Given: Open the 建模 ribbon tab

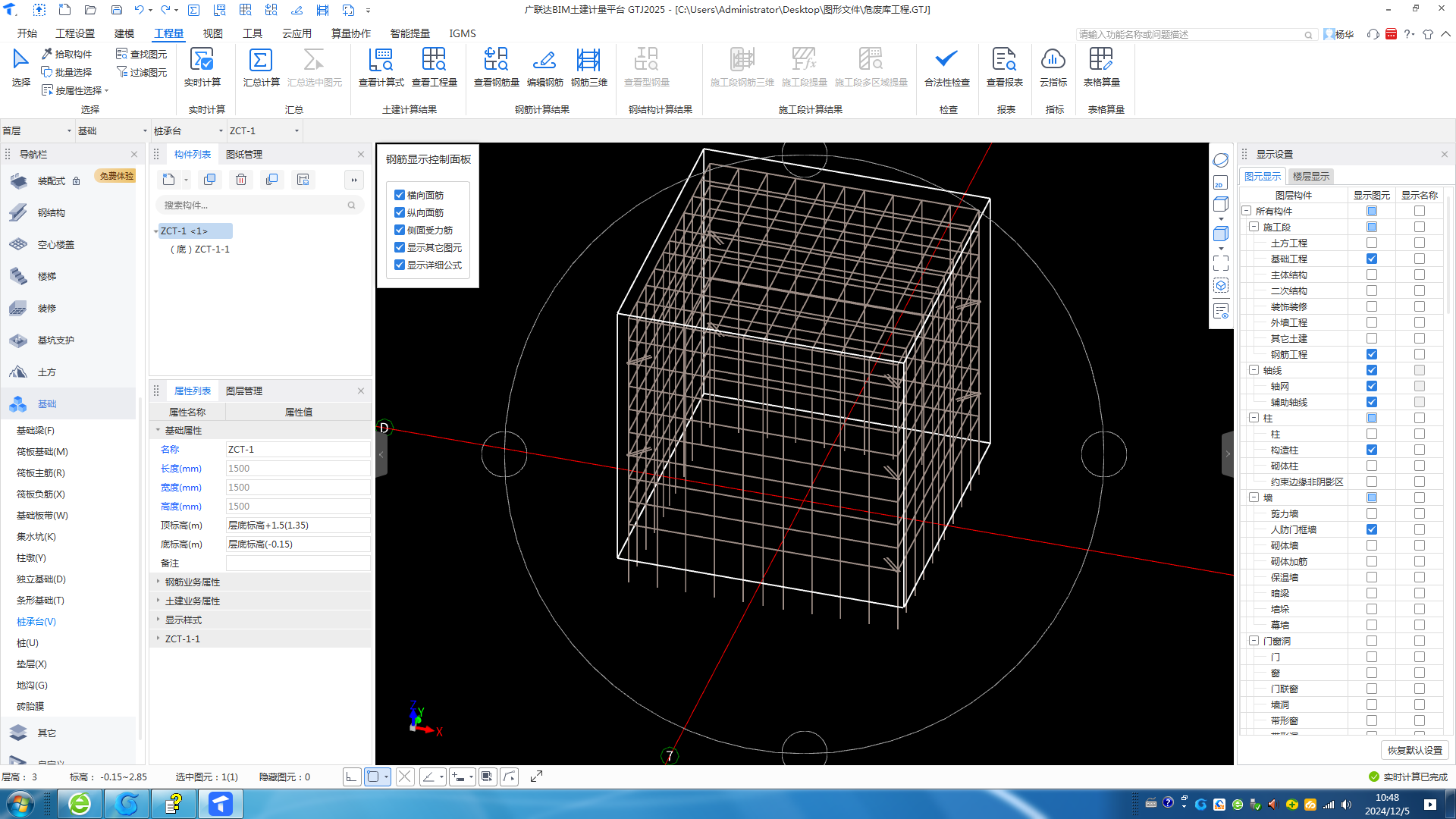Looking at the screenshot, I should coord(124,33).
